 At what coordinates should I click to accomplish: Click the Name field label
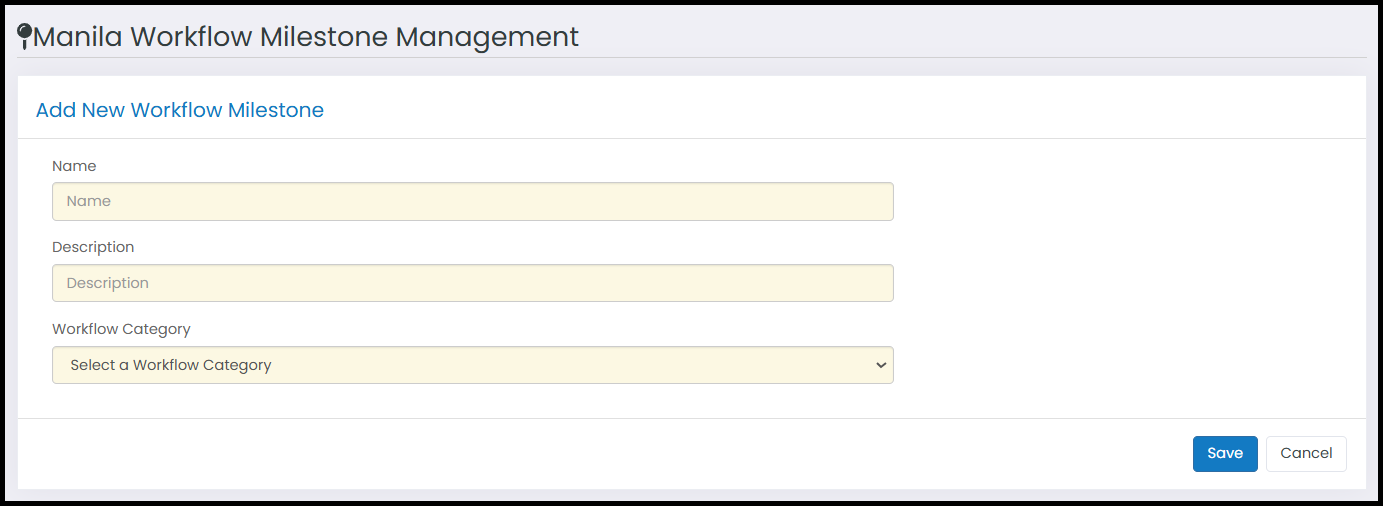tap(74, 166)
